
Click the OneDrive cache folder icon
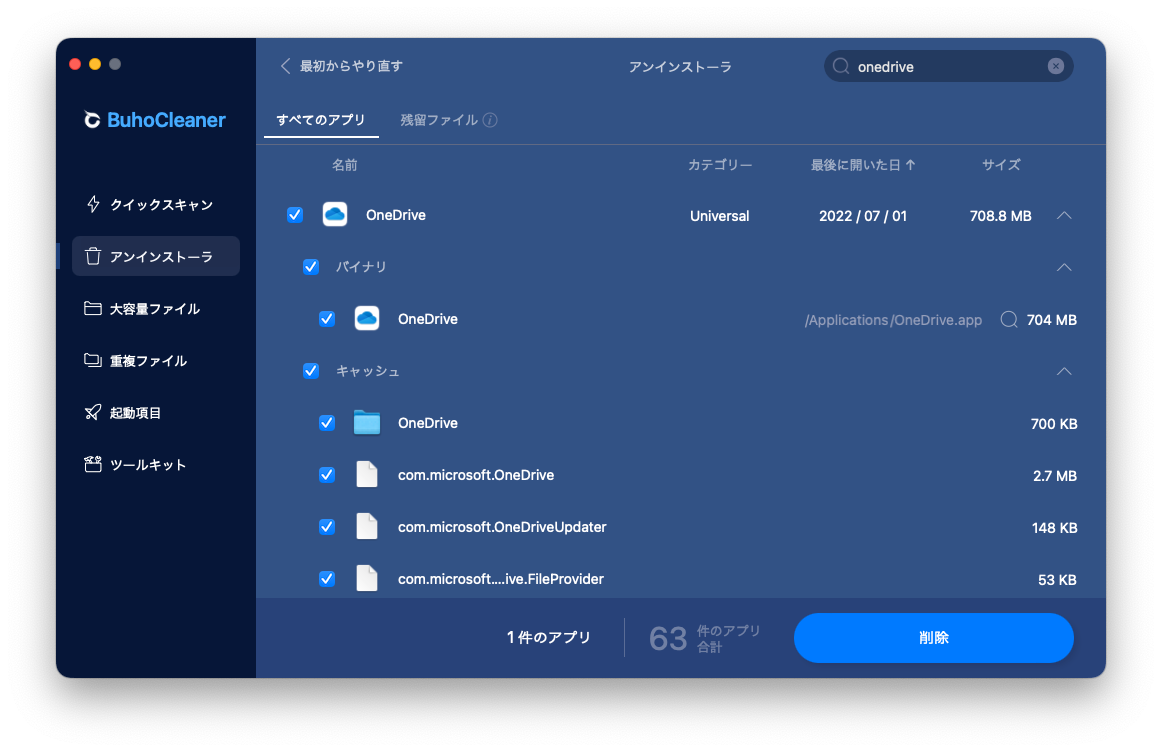[367, 422]
